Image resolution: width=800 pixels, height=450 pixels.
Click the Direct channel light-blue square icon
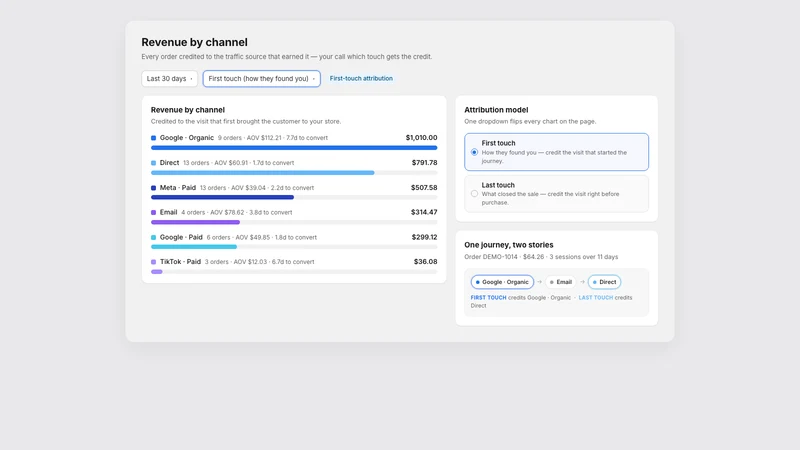tap(154, 163)
